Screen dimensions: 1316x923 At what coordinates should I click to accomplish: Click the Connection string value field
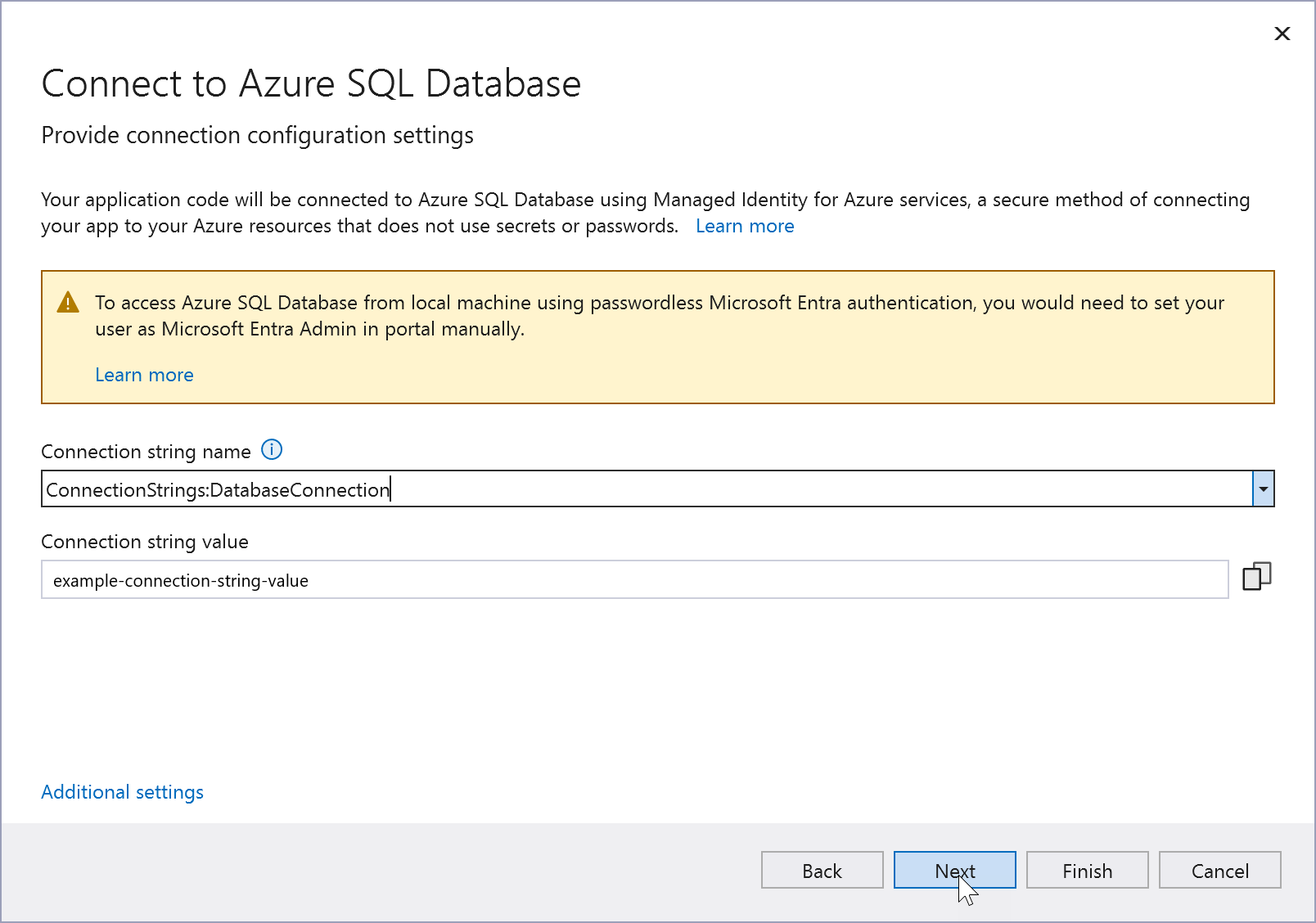point(573,579)
